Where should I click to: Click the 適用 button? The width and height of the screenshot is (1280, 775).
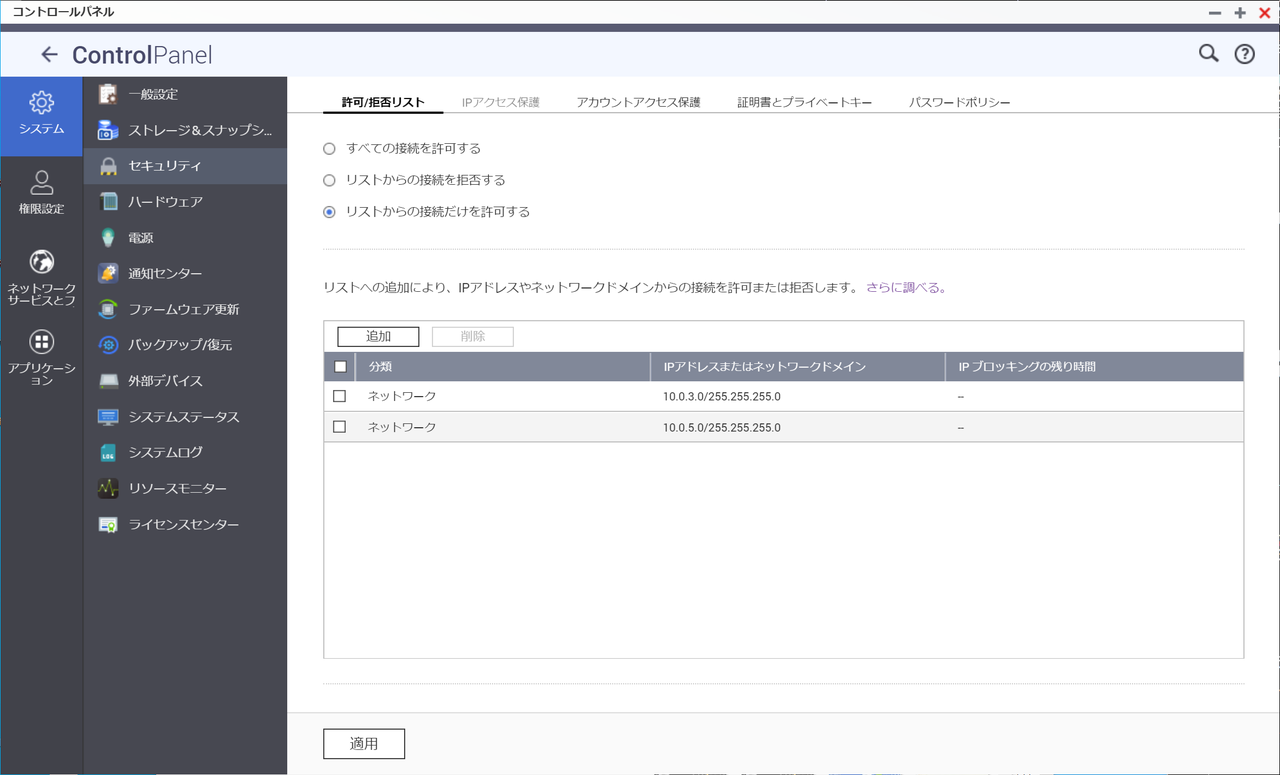(x=364, y=743)
